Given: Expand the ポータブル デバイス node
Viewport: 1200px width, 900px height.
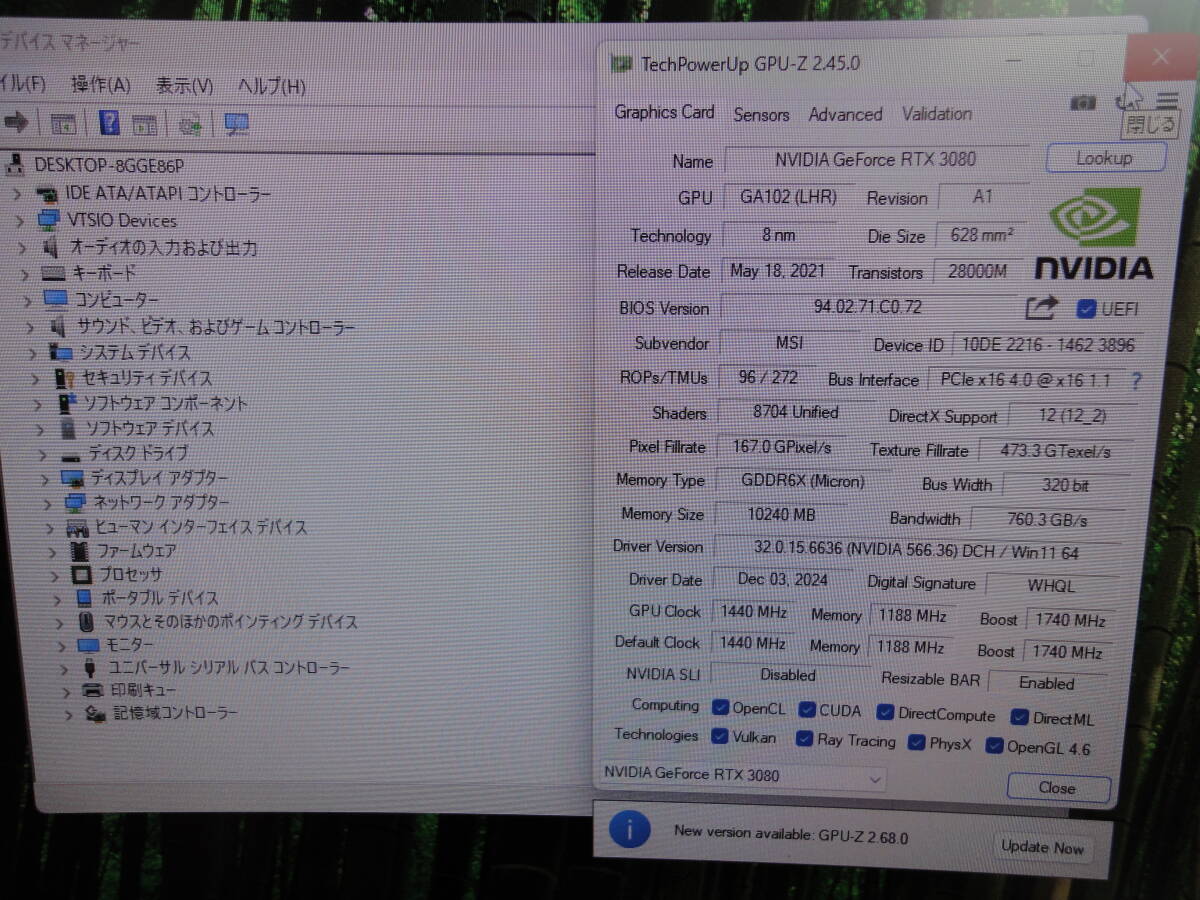Looking at the screenshot, I should pos(57,598).
